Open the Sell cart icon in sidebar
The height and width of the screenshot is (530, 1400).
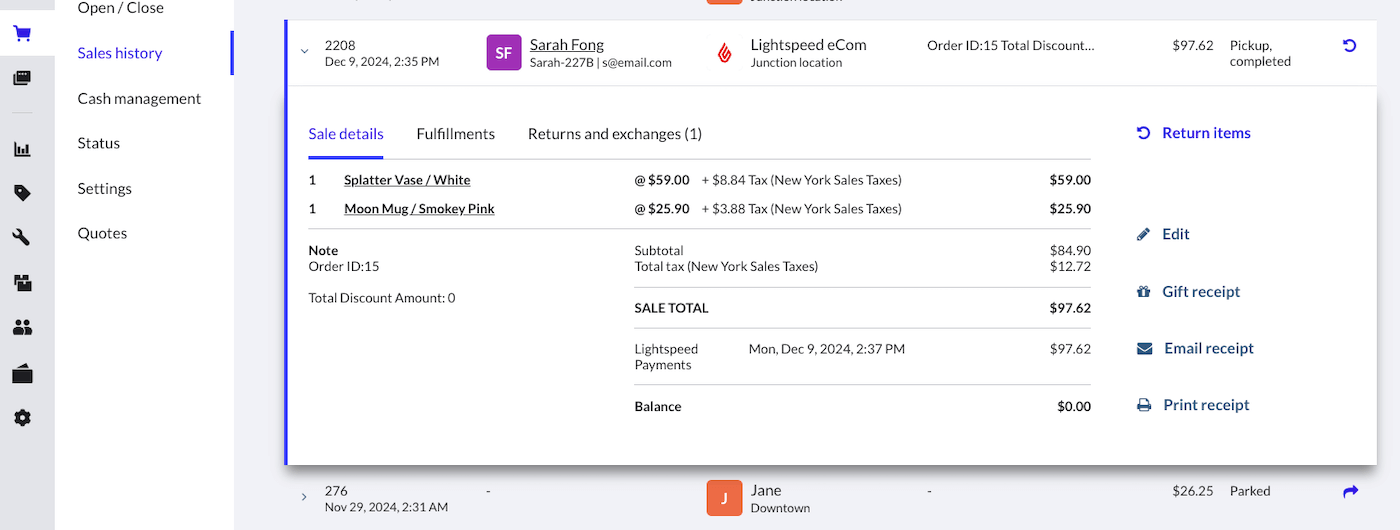click(x=22, y=34)
